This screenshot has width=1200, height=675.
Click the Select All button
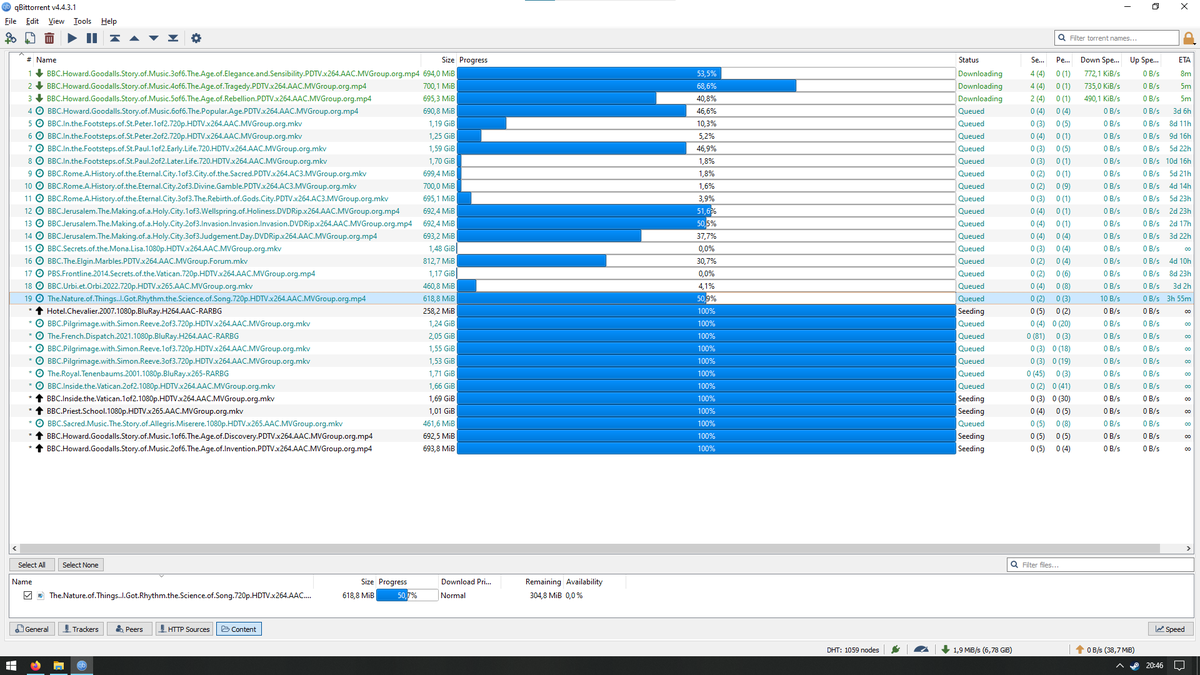tap(32, 565)
